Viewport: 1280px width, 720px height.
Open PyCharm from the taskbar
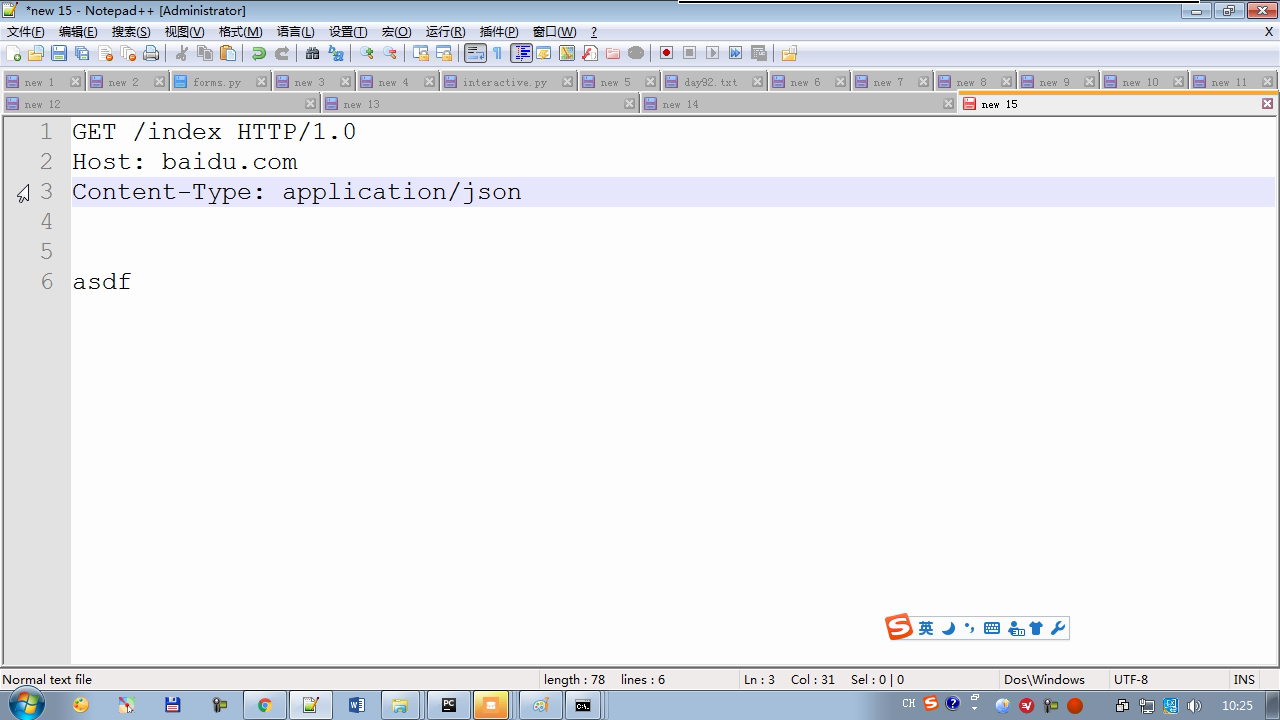point(449,705)
